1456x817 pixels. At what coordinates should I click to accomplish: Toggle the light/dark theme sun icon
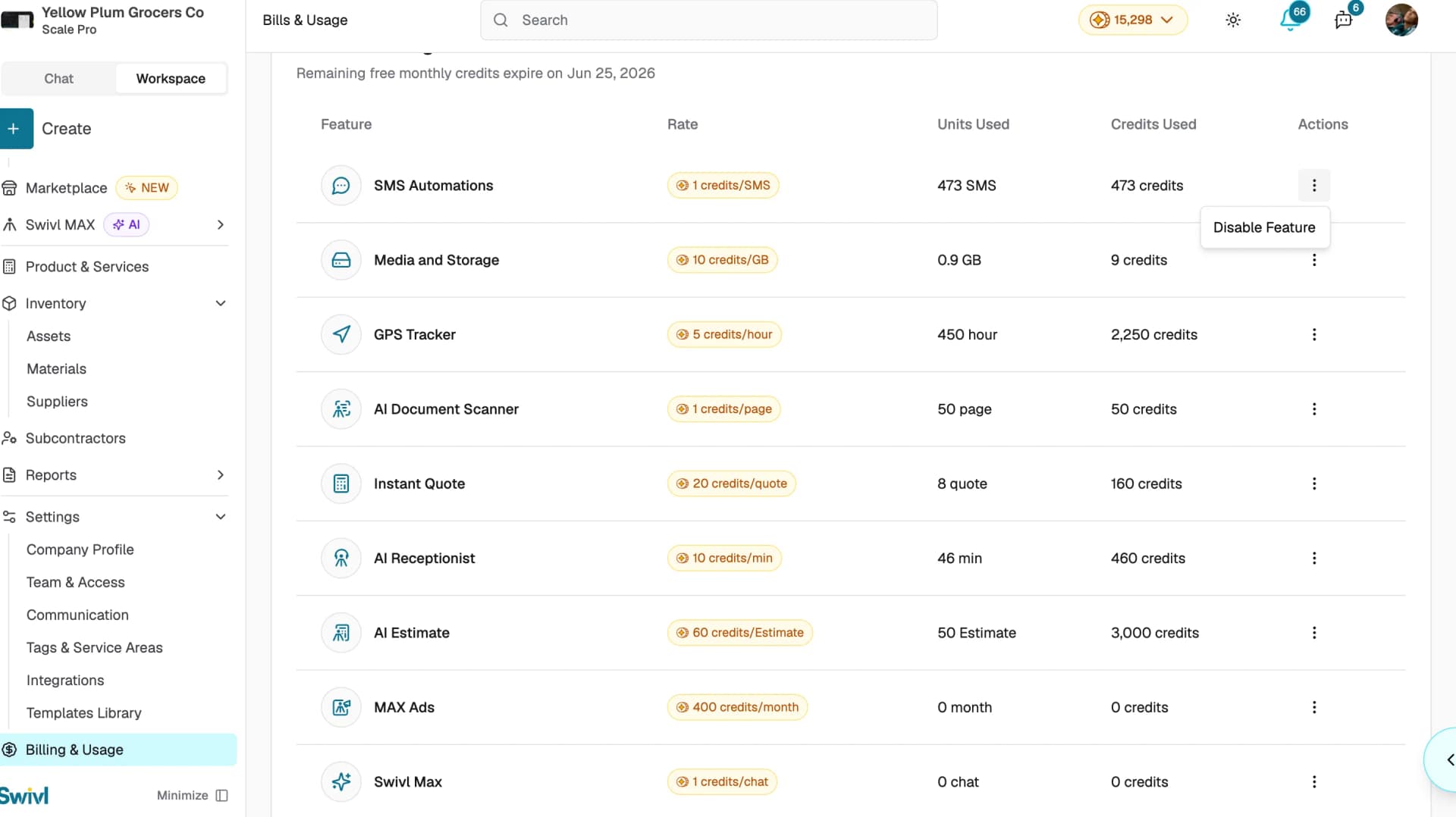click(x=1233, y=20)
